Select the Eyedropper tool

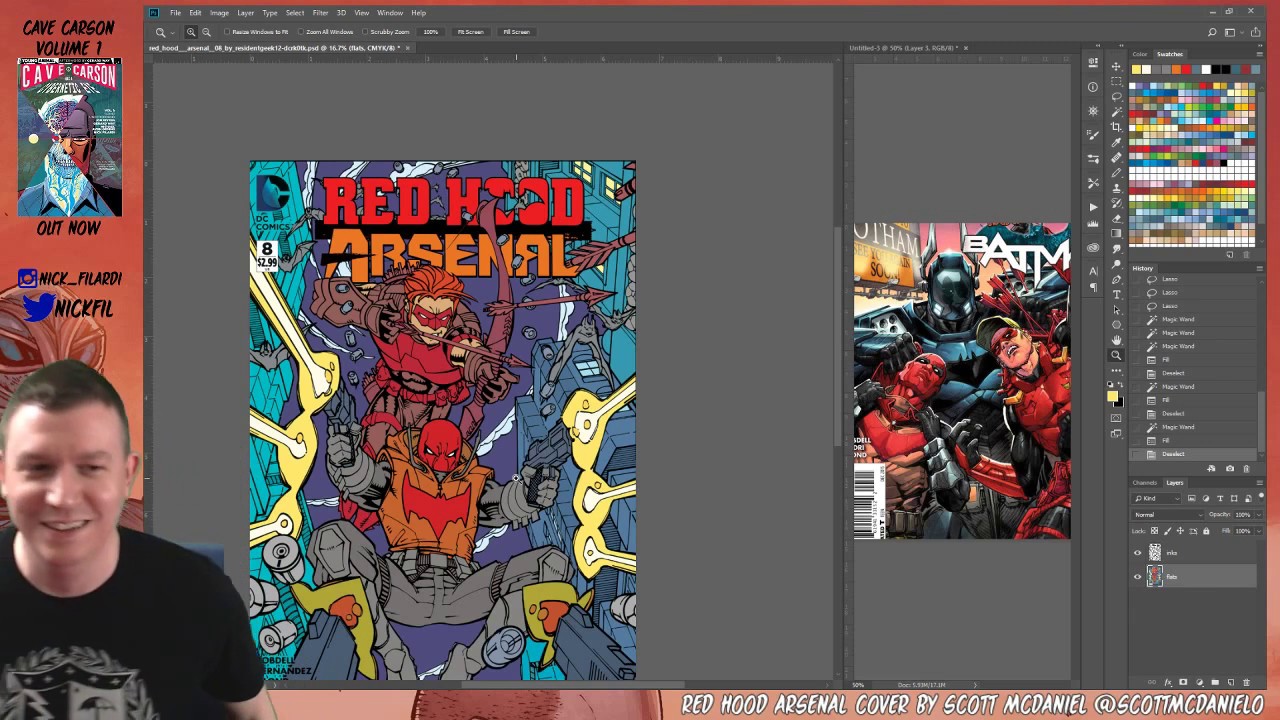(1116, 142)
